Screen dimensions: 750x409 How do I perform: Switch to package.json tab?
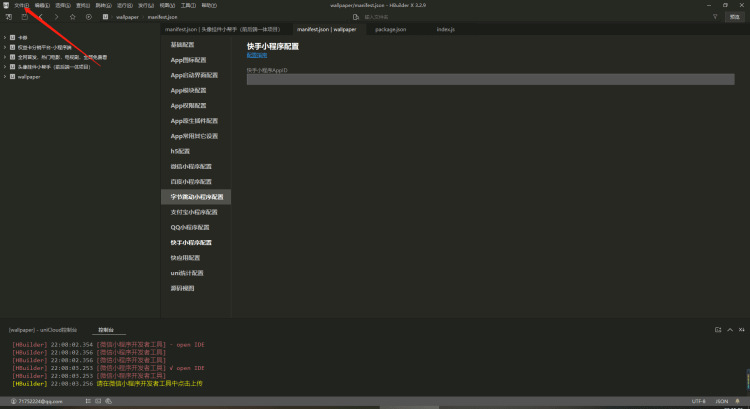coord(390,29)
